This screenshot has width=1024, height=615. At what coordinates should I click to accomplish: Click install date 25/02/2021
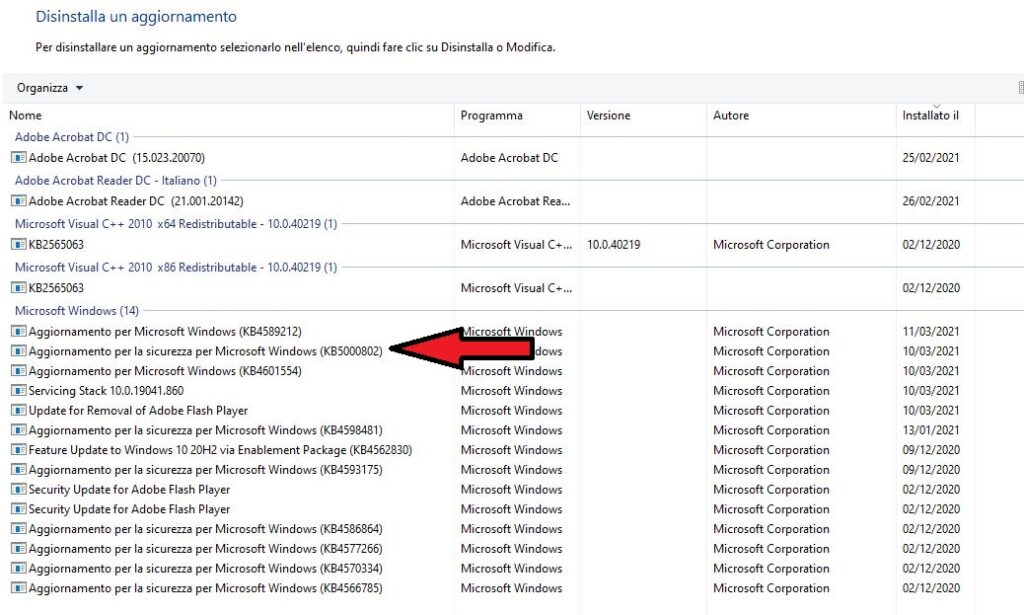(931, 157)
